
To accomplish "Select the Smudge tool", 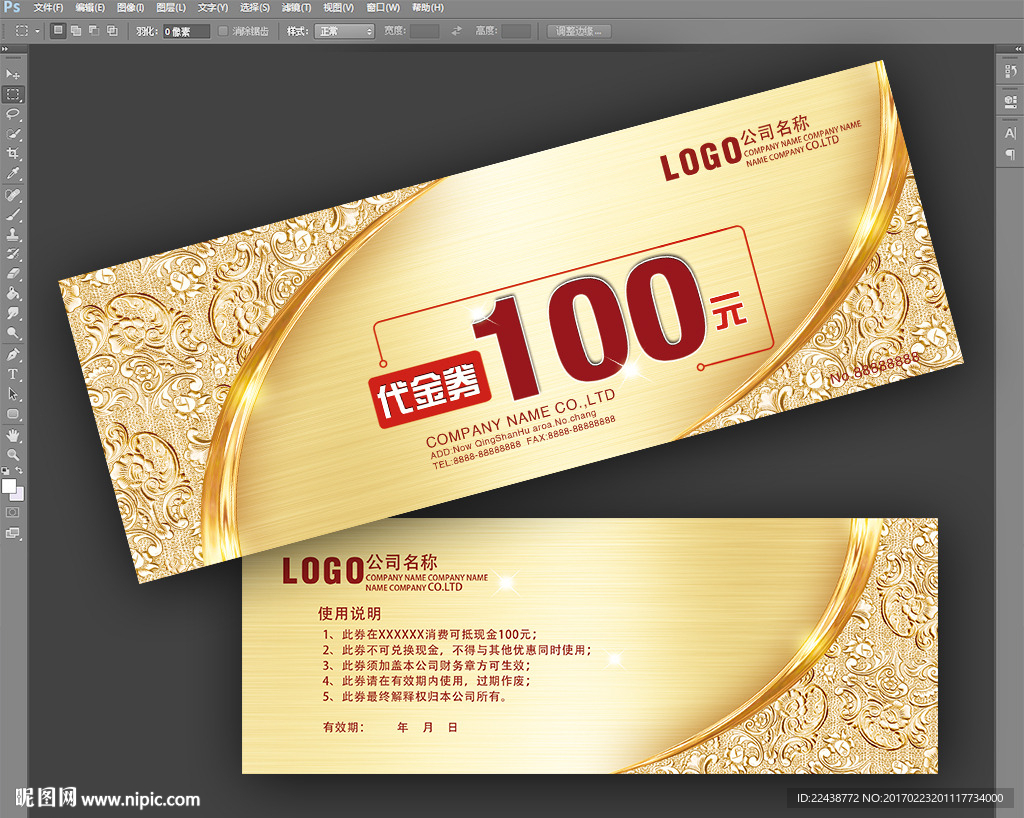I will pyautogui.click(x=12, y=313).
